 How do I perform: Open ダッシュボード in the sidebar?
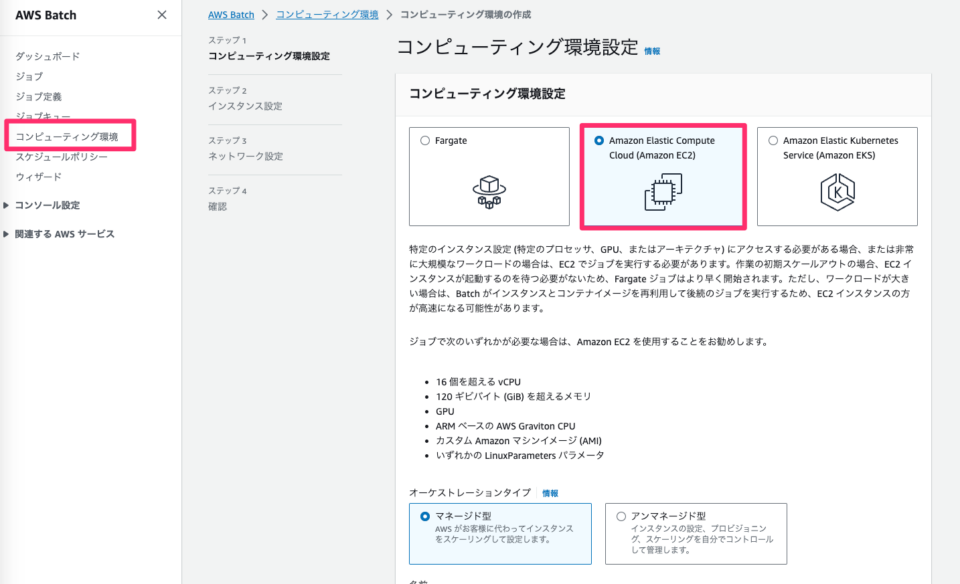pos(48,56)
